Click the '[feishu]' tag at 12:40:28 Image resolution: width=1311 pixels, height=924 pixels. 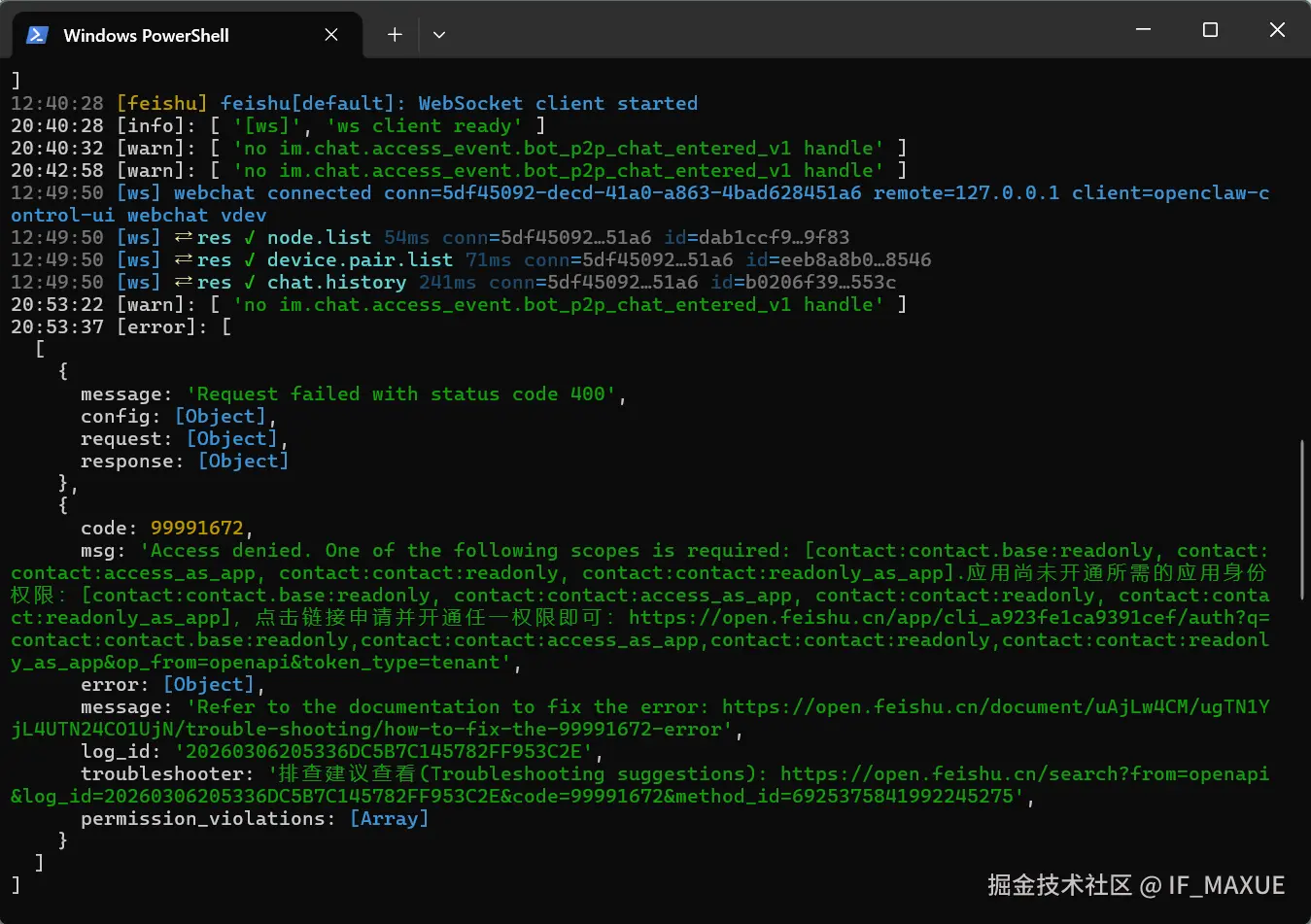click(162, 104)
